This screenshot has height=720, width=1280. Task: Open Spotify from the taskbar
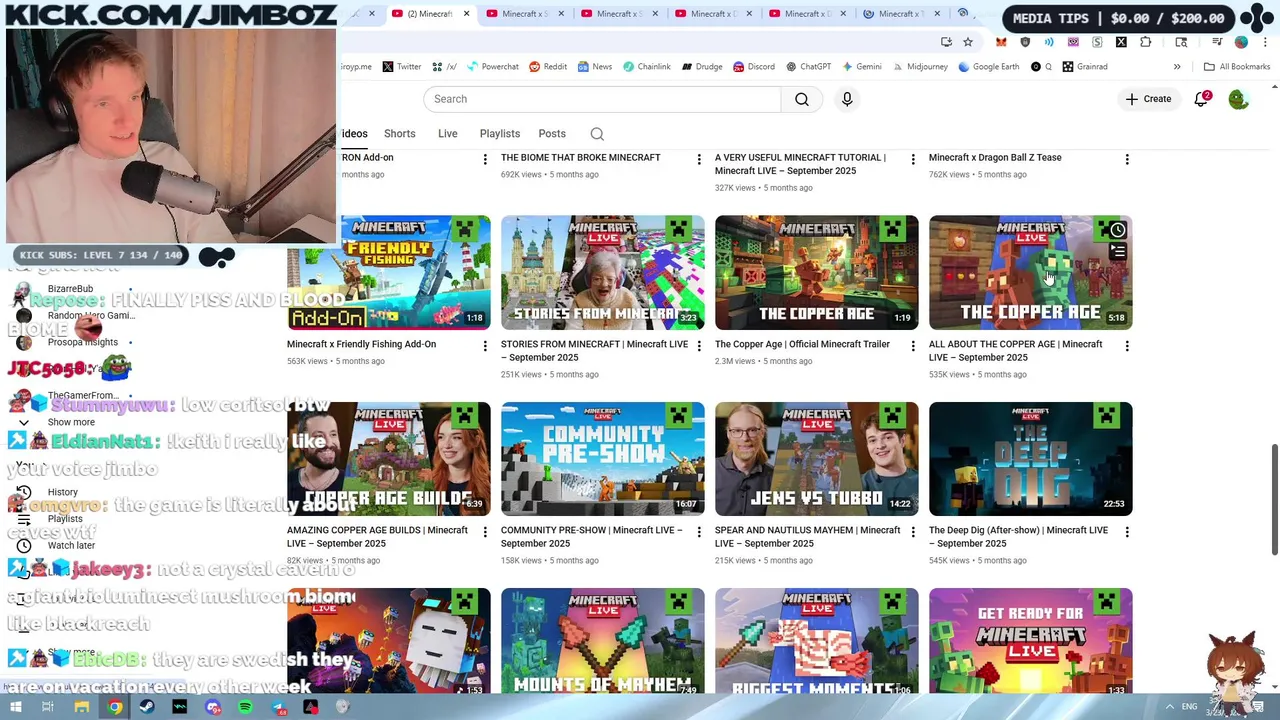click(245, 707)
